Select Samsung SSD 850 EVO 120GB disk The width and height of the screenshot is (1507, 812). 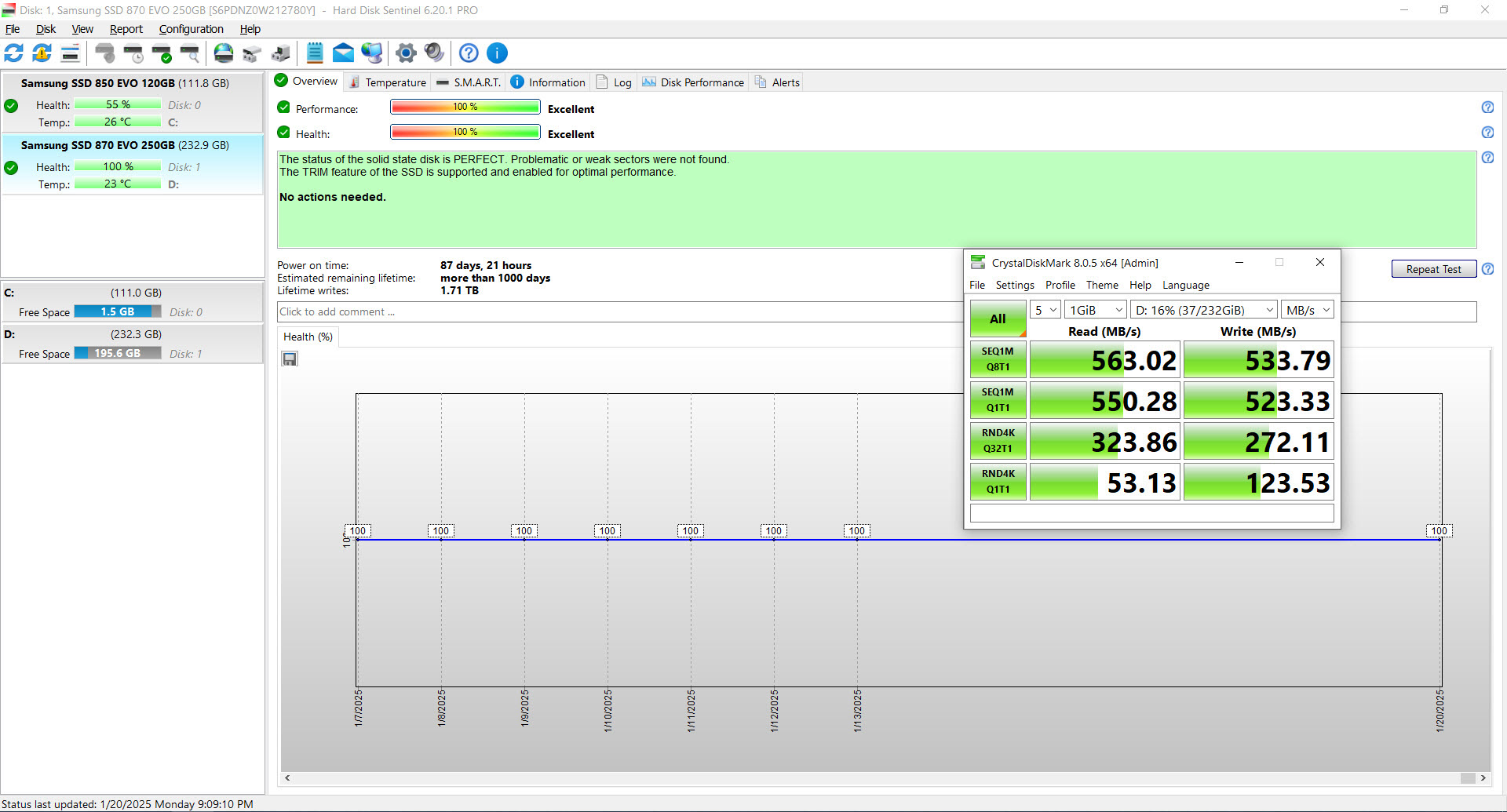(x=132, y=103)
